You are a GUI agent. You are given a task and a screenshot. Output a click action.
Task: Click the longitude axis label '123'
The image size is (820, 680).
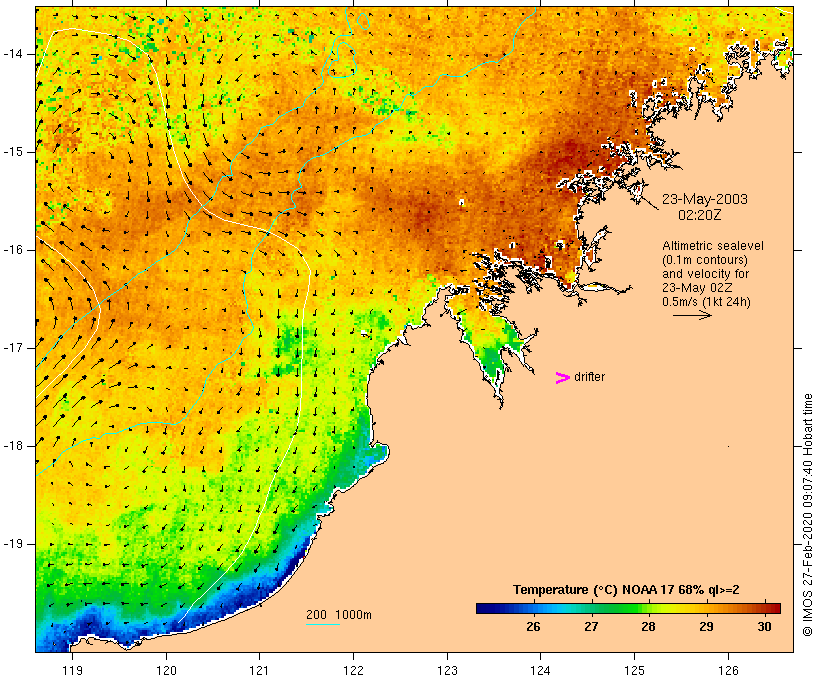point(447,671)
